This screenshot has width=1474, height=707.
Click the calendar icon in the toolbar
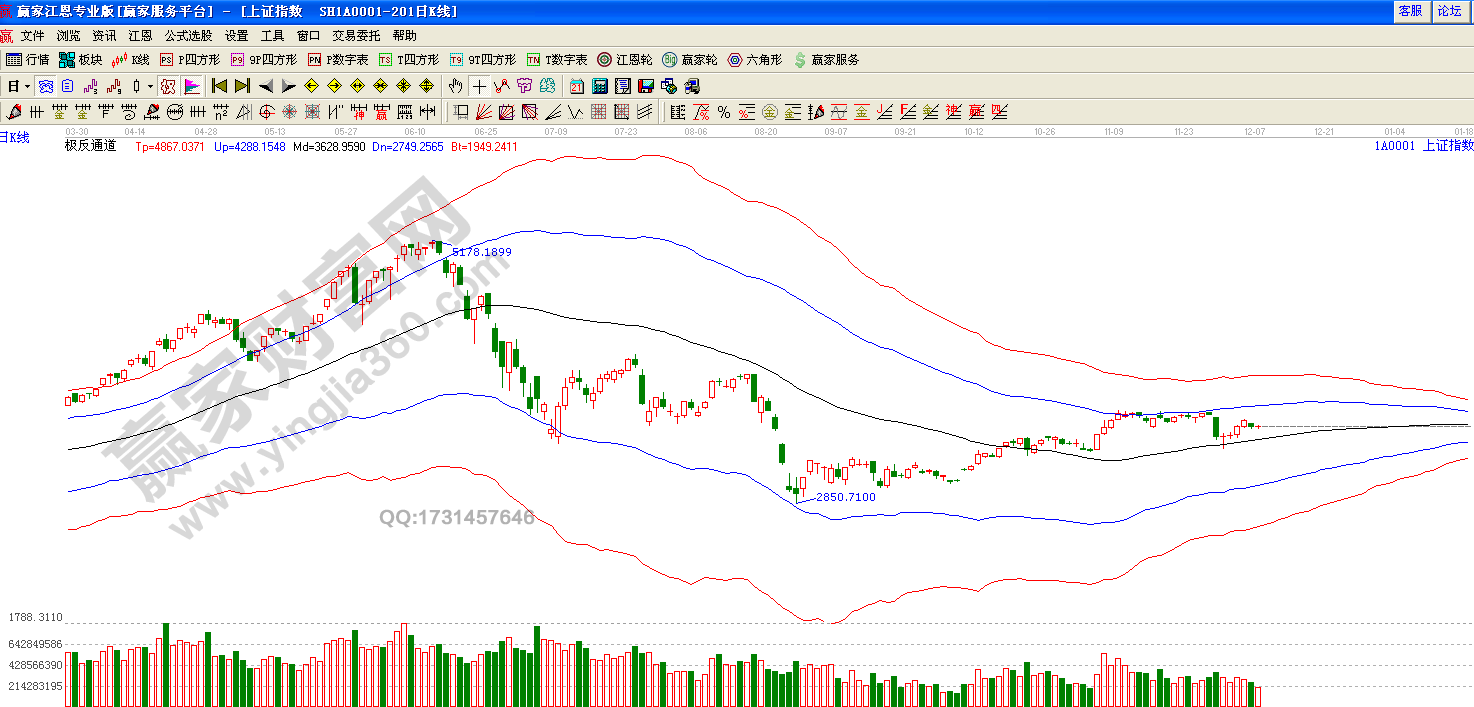[x=576, y=86]
